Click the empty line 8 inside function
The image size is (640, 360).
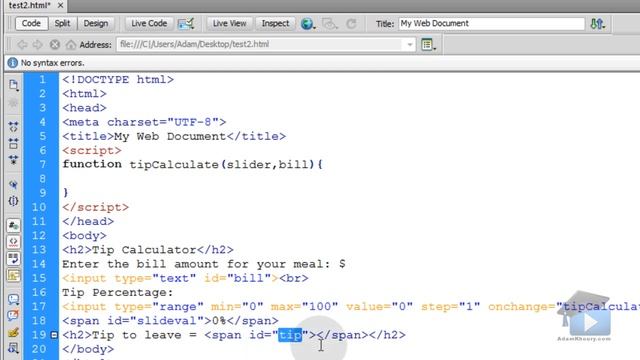click(349, 179)
